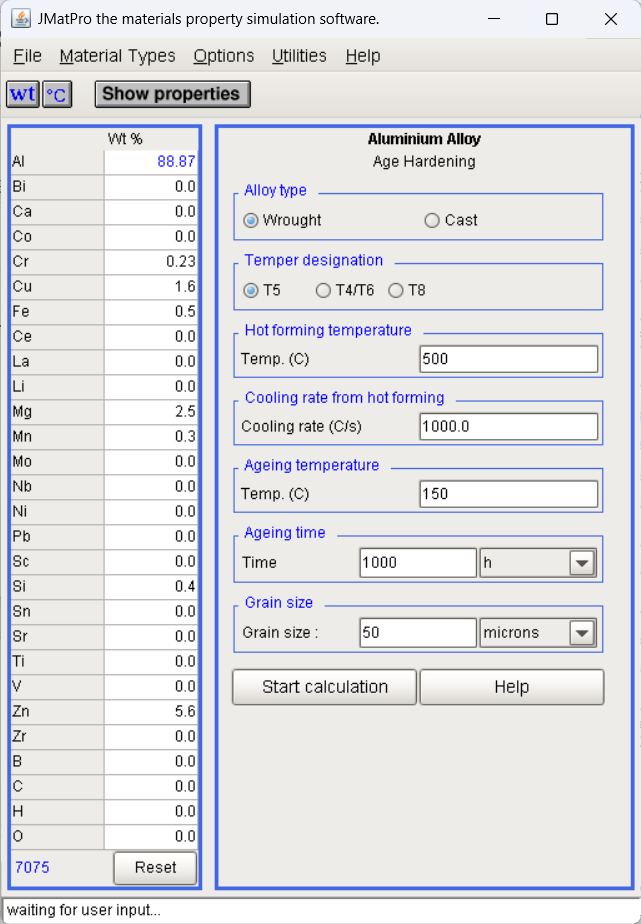Click the Ce weight percent cell
Screen dimensions: 641x924
(151, 337)
